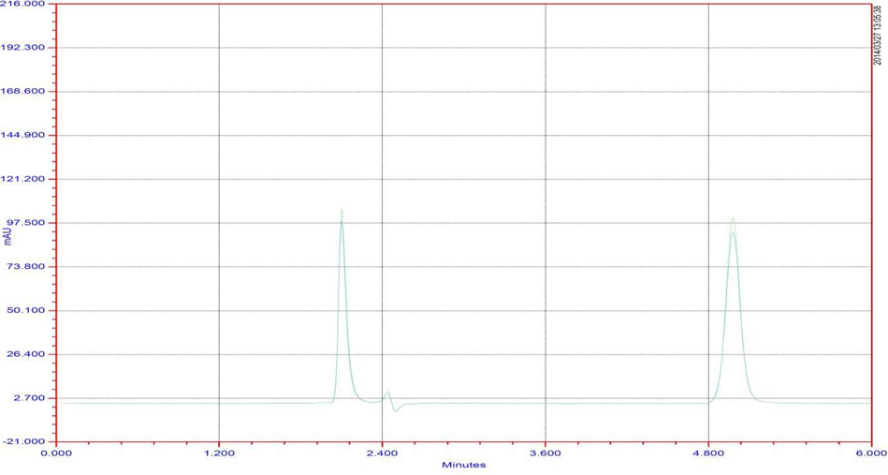The image size is (888, 475).
Task: Click the 144.900 y-axis tick label
Action: coord(26,135)
